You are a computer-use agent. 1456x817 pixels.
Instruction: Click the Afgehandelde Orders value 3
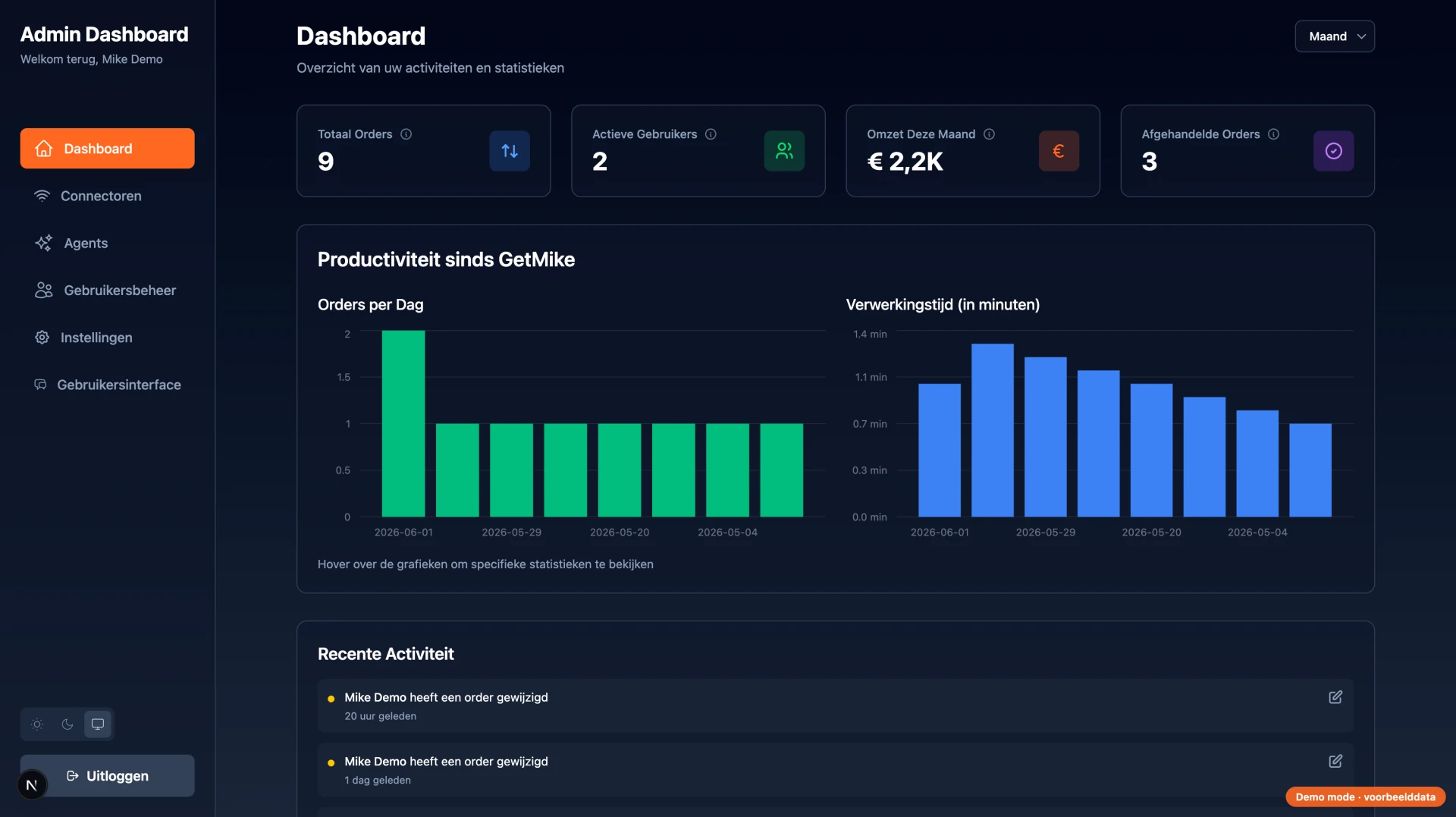1150,162
